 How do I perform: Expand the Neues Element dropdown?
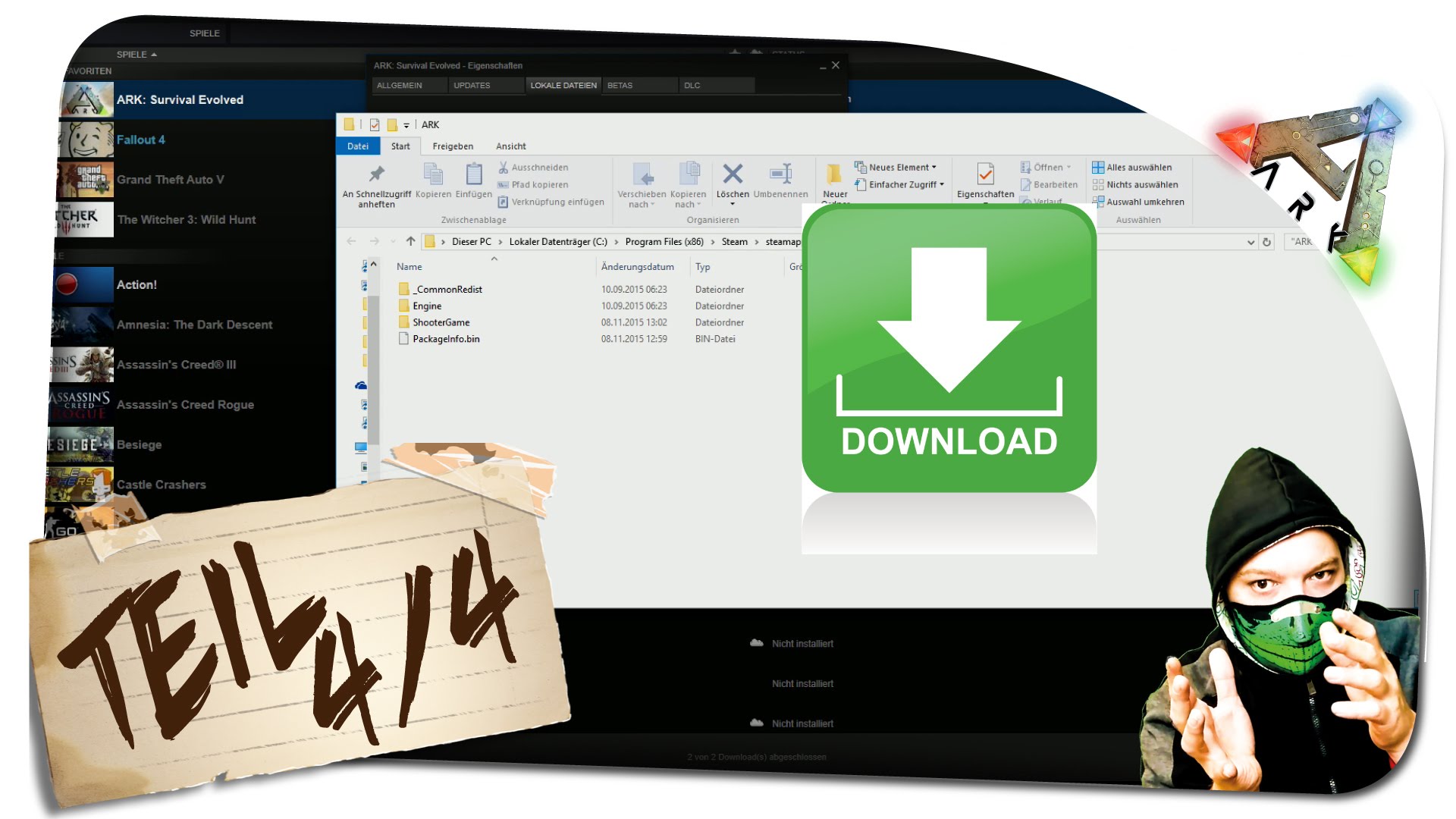coord(934,168)
